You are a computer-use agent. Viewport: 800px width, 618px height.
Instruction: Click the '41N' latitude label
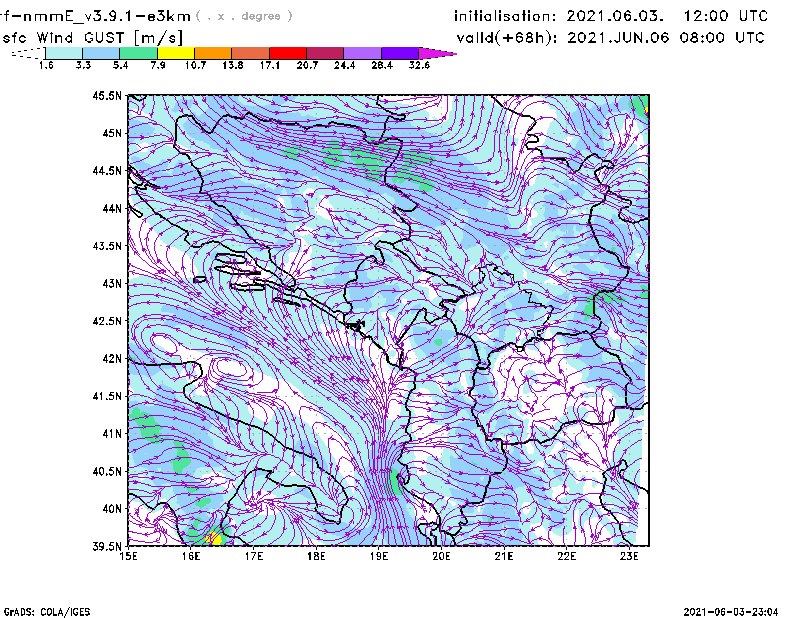click(112, 434)
